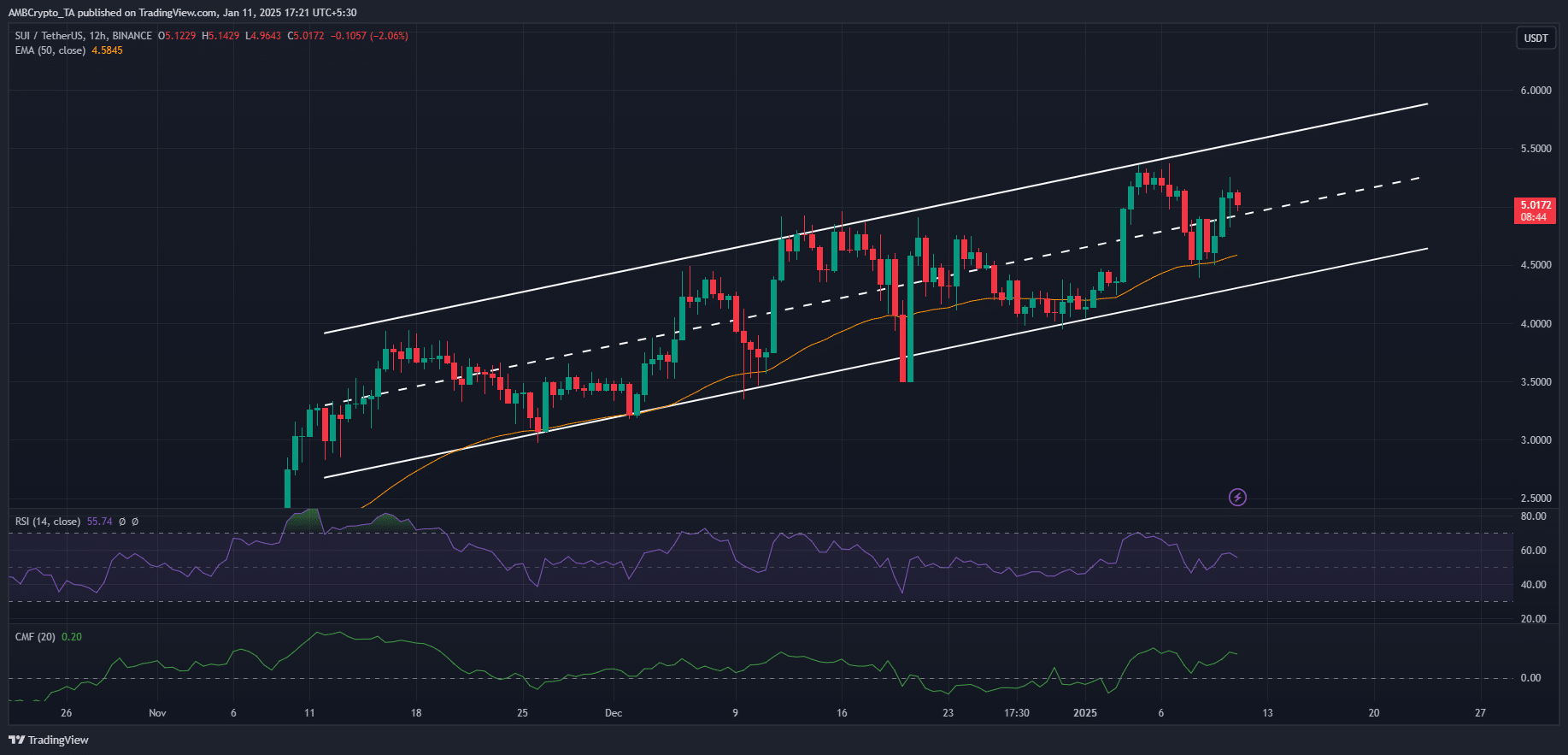The width and height of the screenshot is (1568, 755).
Task: Click the Dec label on the time axis
Action: click(613, 713)
